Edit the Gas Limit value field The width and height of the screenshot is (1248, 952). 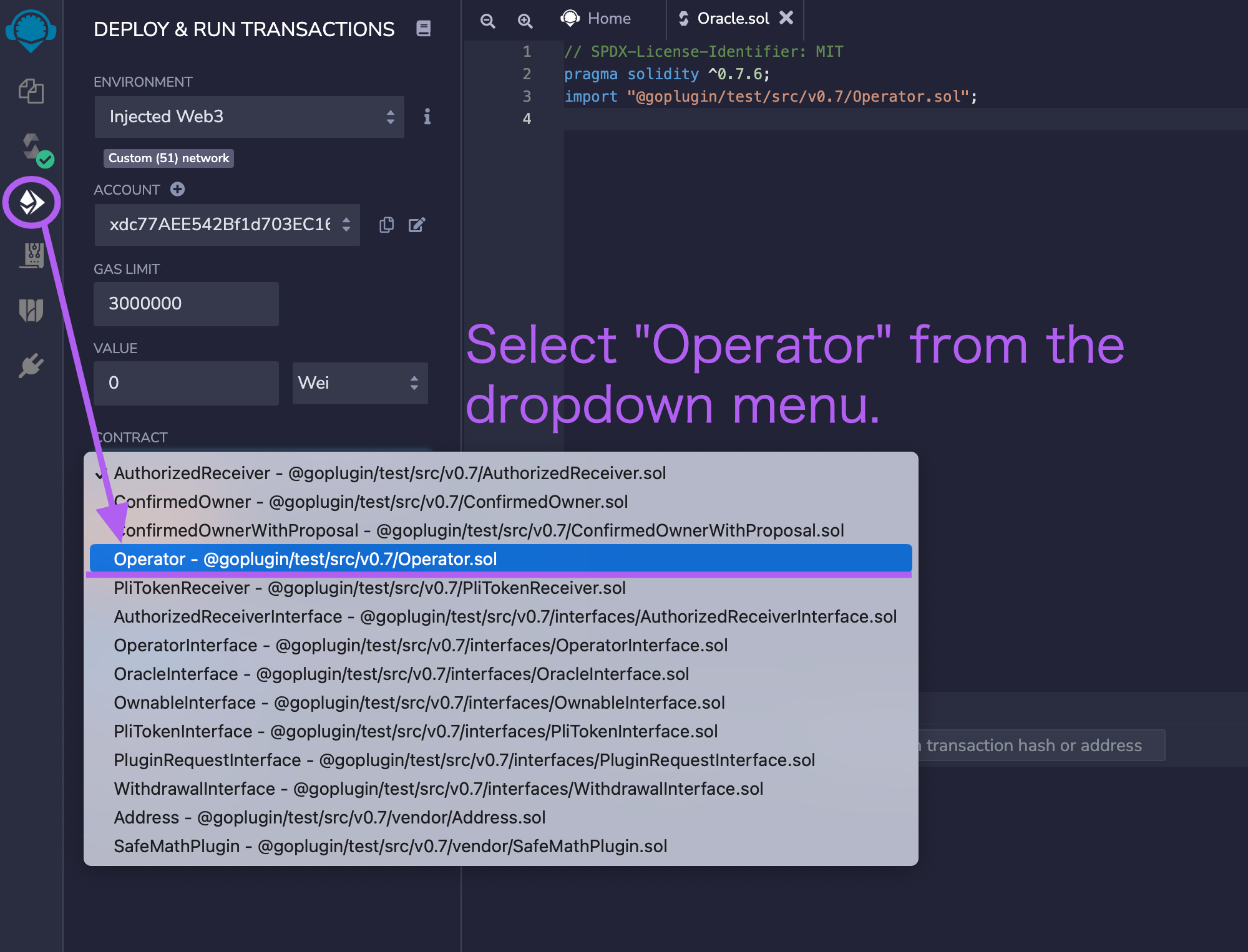coord(185,304)
